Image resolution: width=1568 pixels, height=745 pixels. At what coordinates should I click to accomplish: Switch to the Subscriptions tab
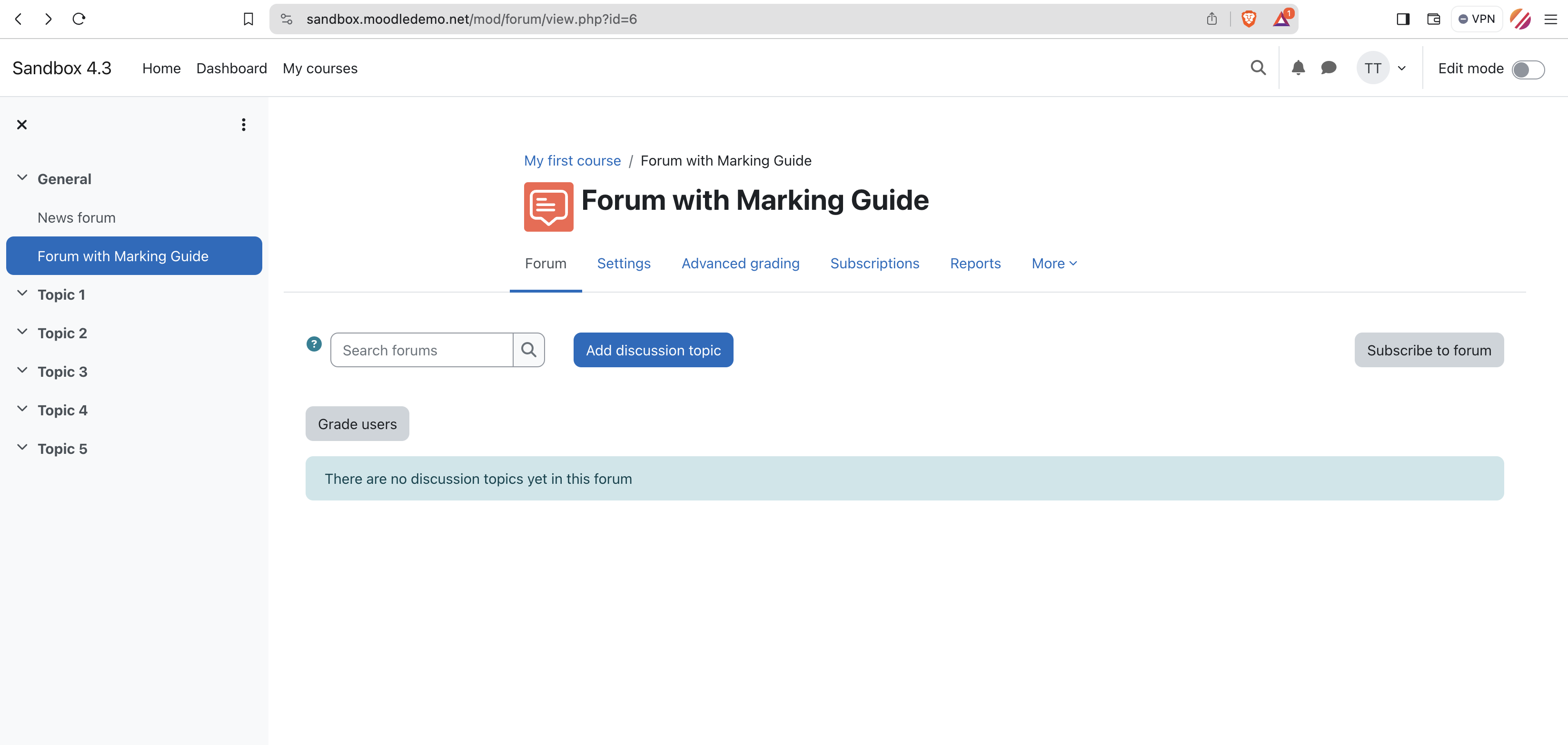(875, 264)
